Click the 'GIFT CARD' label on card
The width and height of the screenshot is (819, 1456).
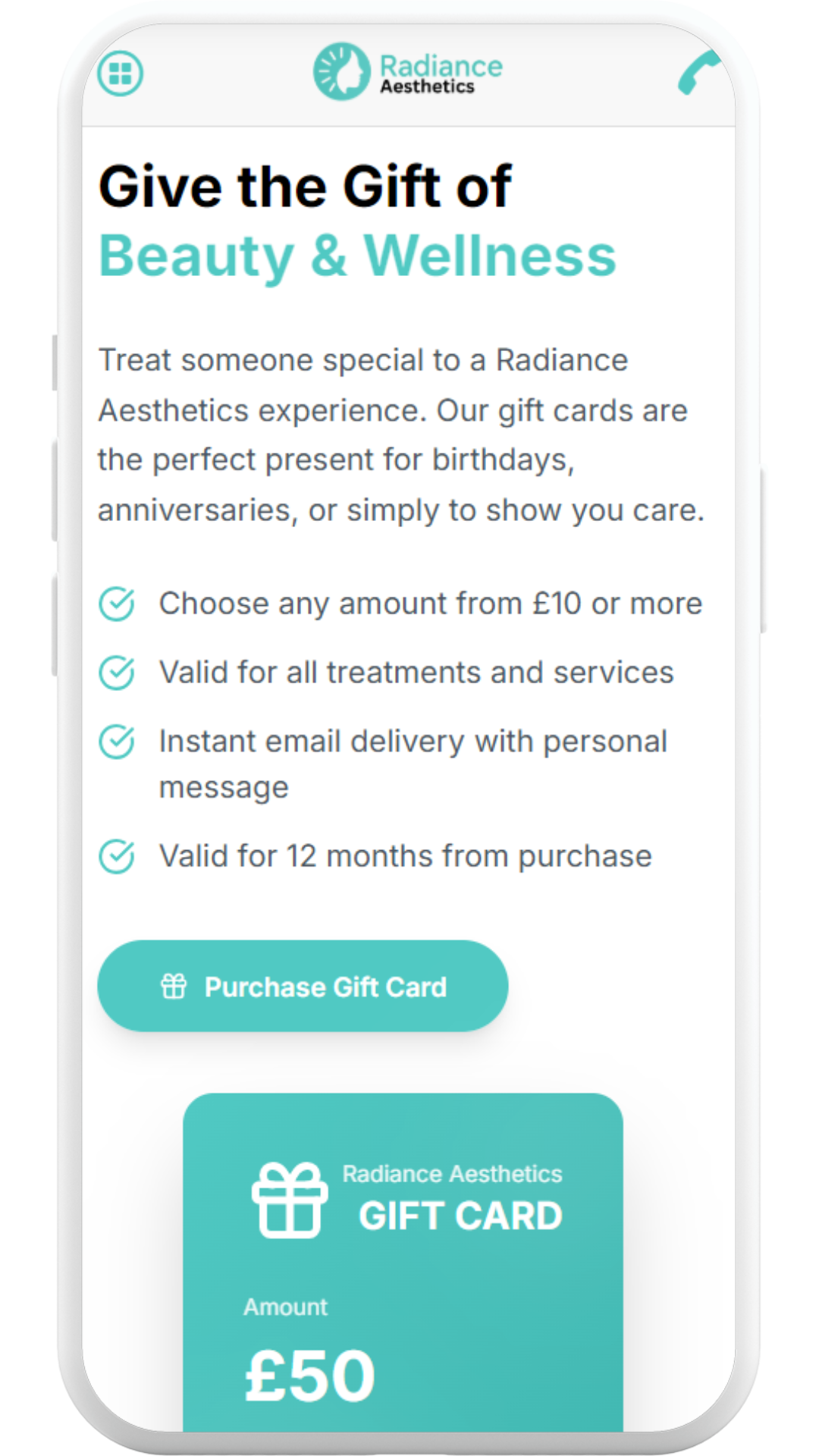[x=460, y=1214]
